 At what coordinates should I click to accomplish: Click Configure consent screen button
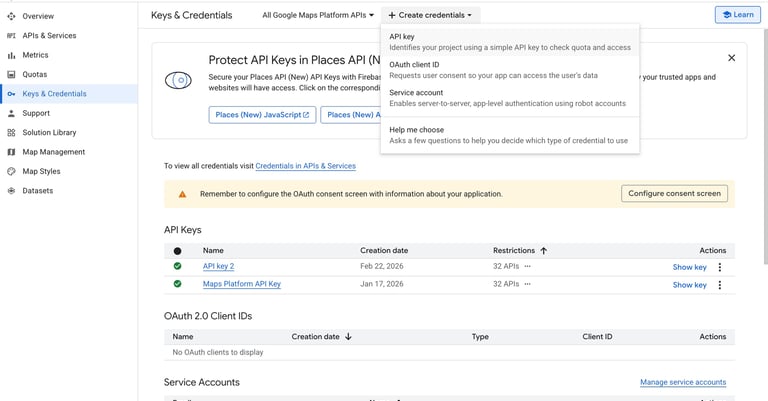(674, 193)
